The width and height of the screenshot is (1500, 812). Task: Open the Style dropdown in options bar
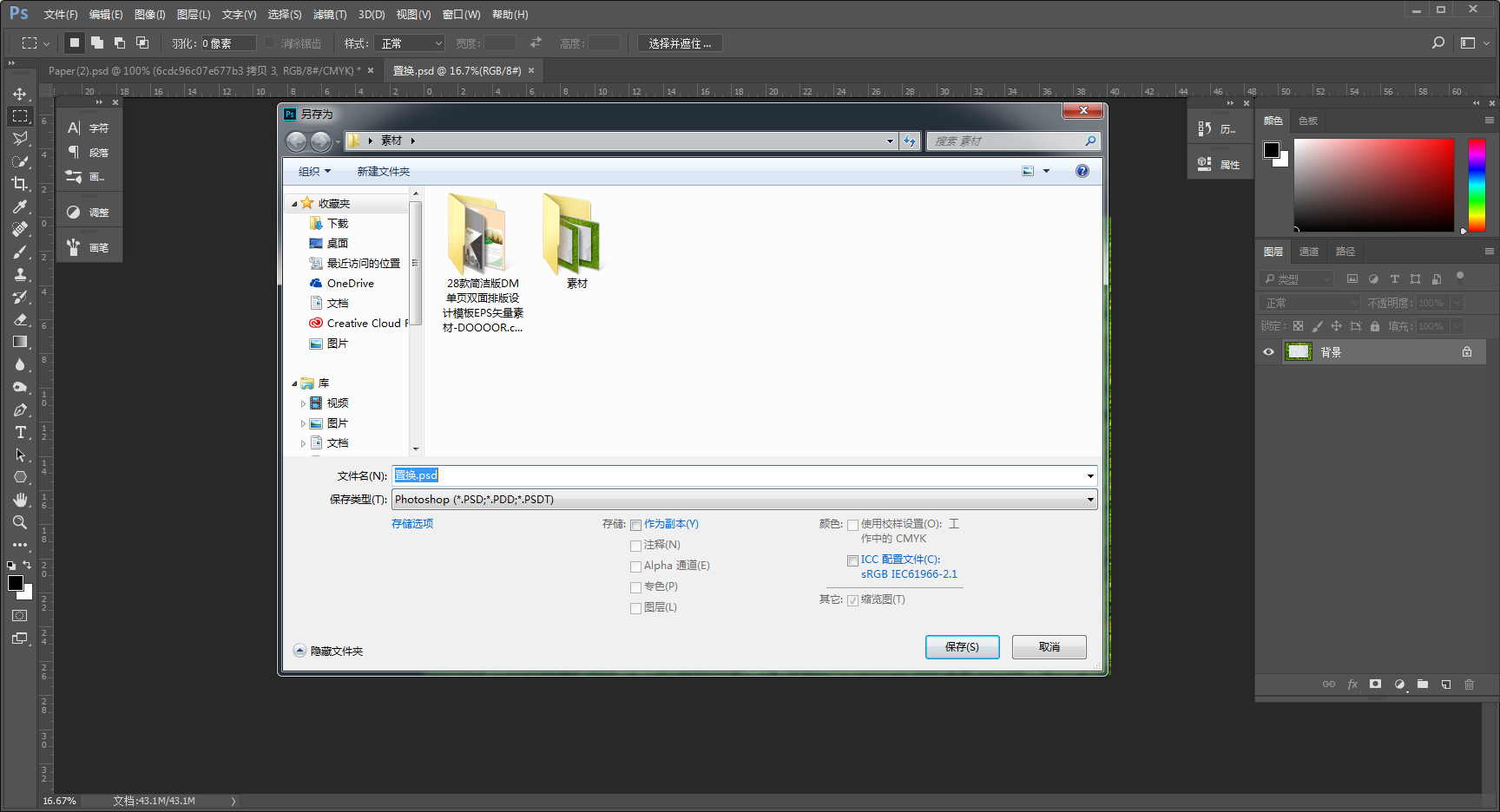point(411,43)
